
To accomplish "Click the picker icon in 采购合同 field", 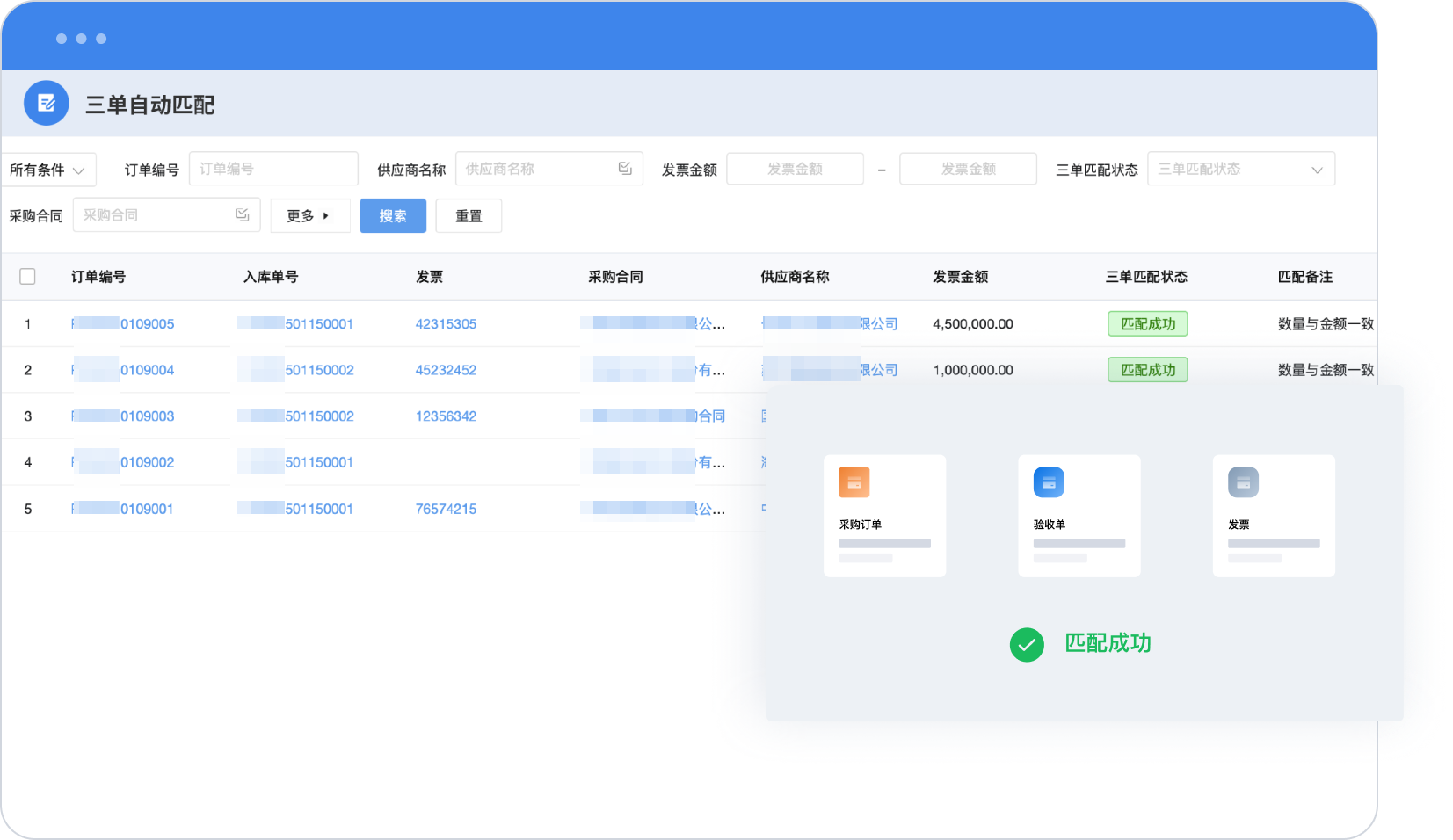I will tap(243, 214).
